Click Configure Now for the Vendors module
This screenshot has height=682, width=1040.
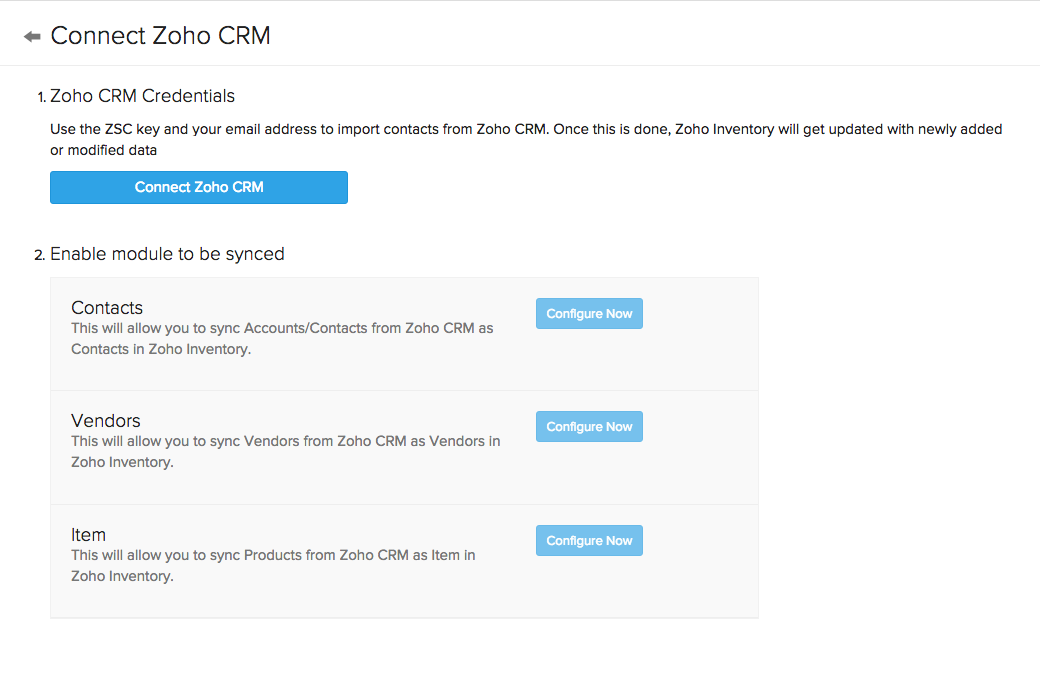(x=589, y=426)
